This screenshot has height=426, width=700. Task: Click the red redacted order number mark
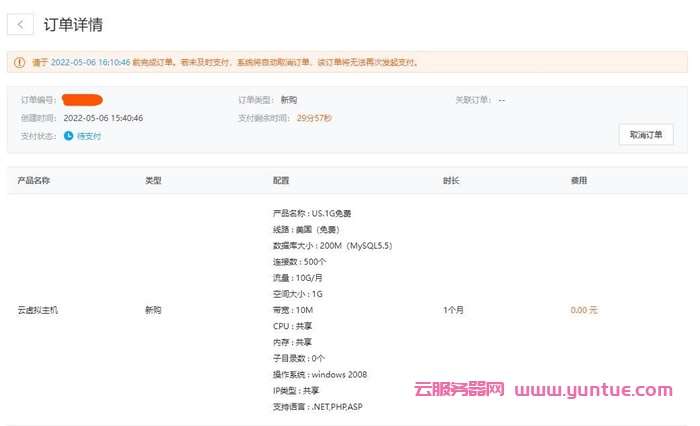click(x=82, y=100)
